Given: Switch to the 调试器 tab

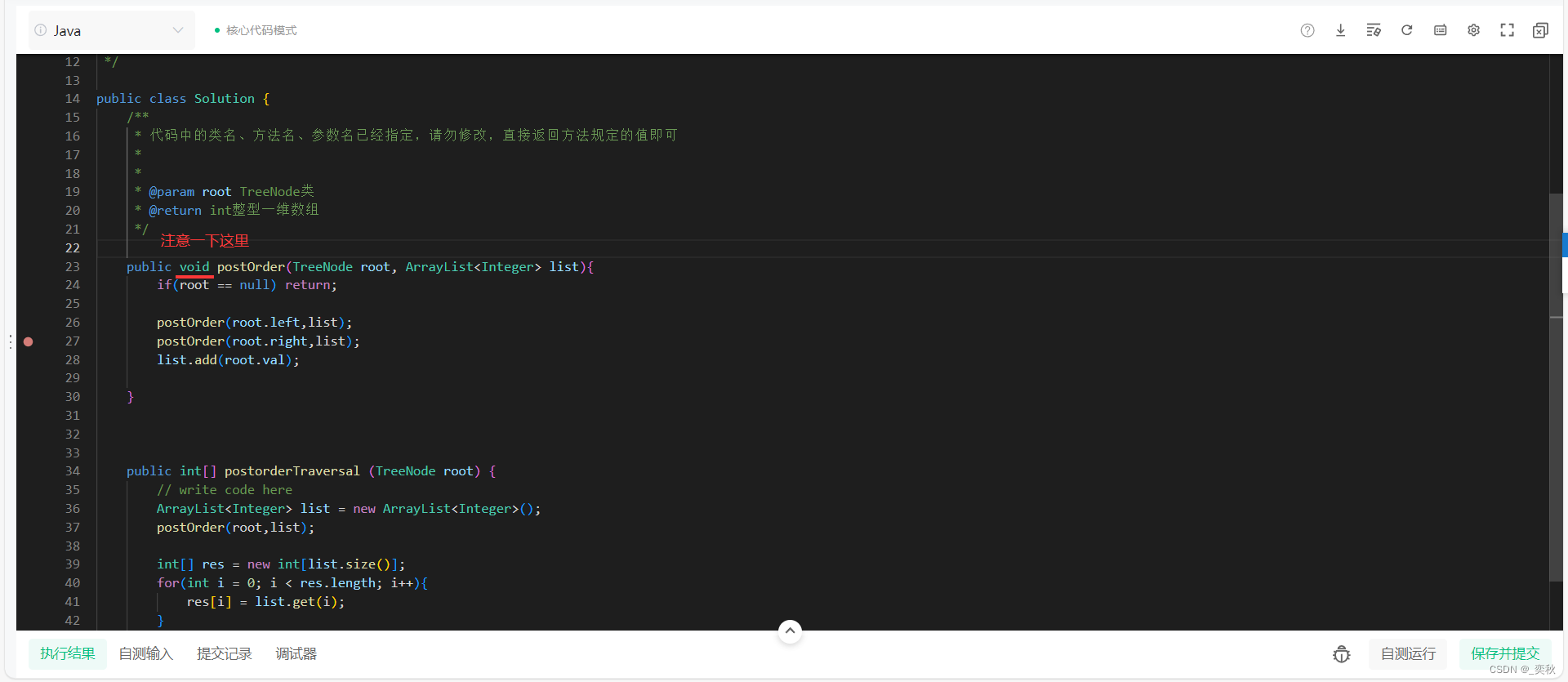Looking at the screenshot, I should click(x=296, y=654).
